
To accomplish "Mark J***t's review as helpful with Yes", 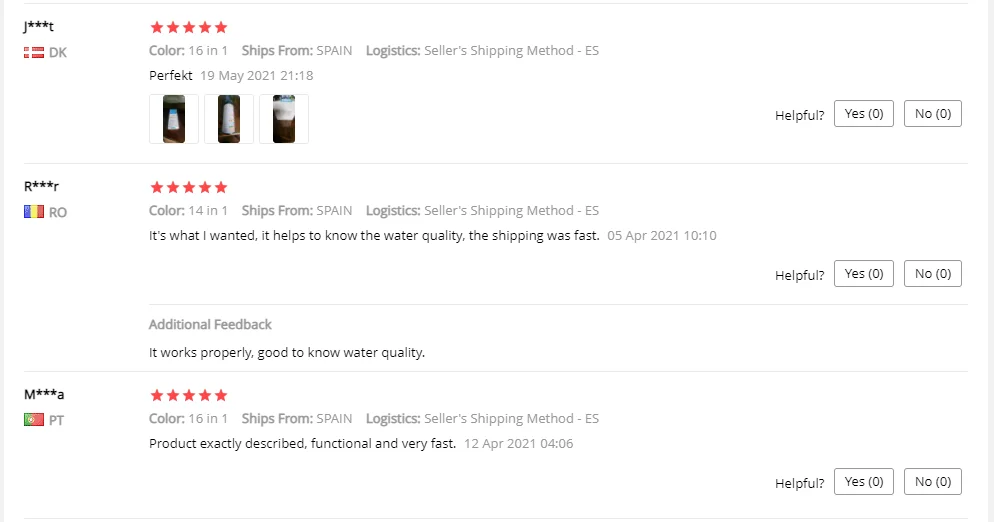I will pos(864,114).
